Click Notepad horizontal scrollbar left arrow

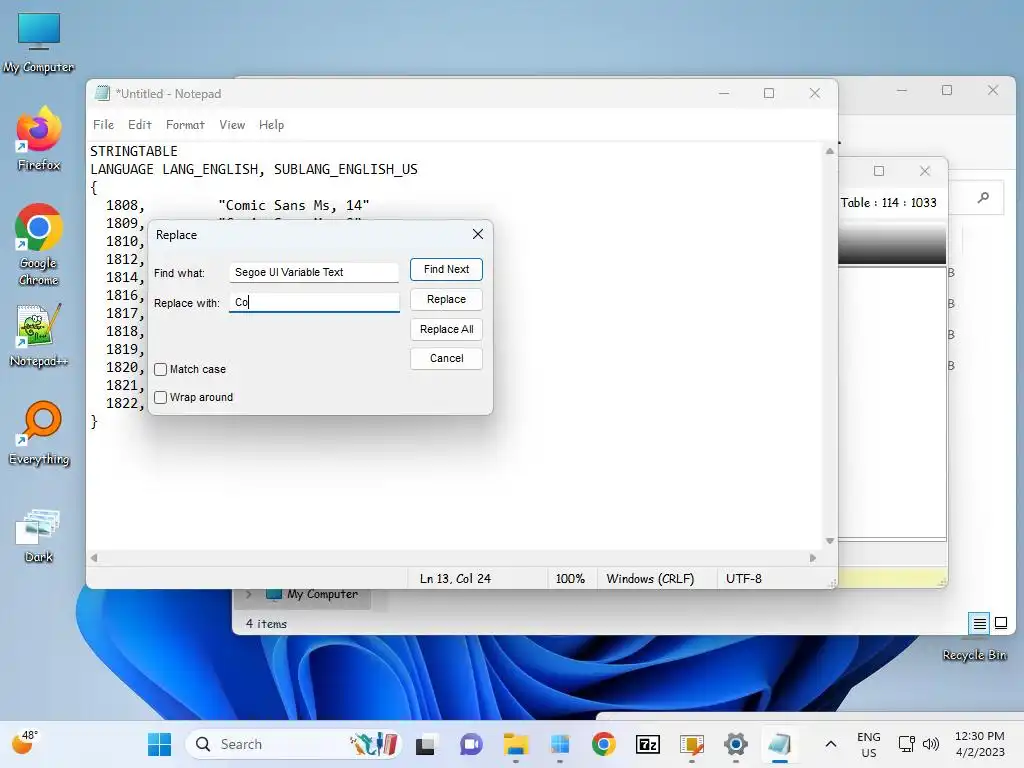94,558
